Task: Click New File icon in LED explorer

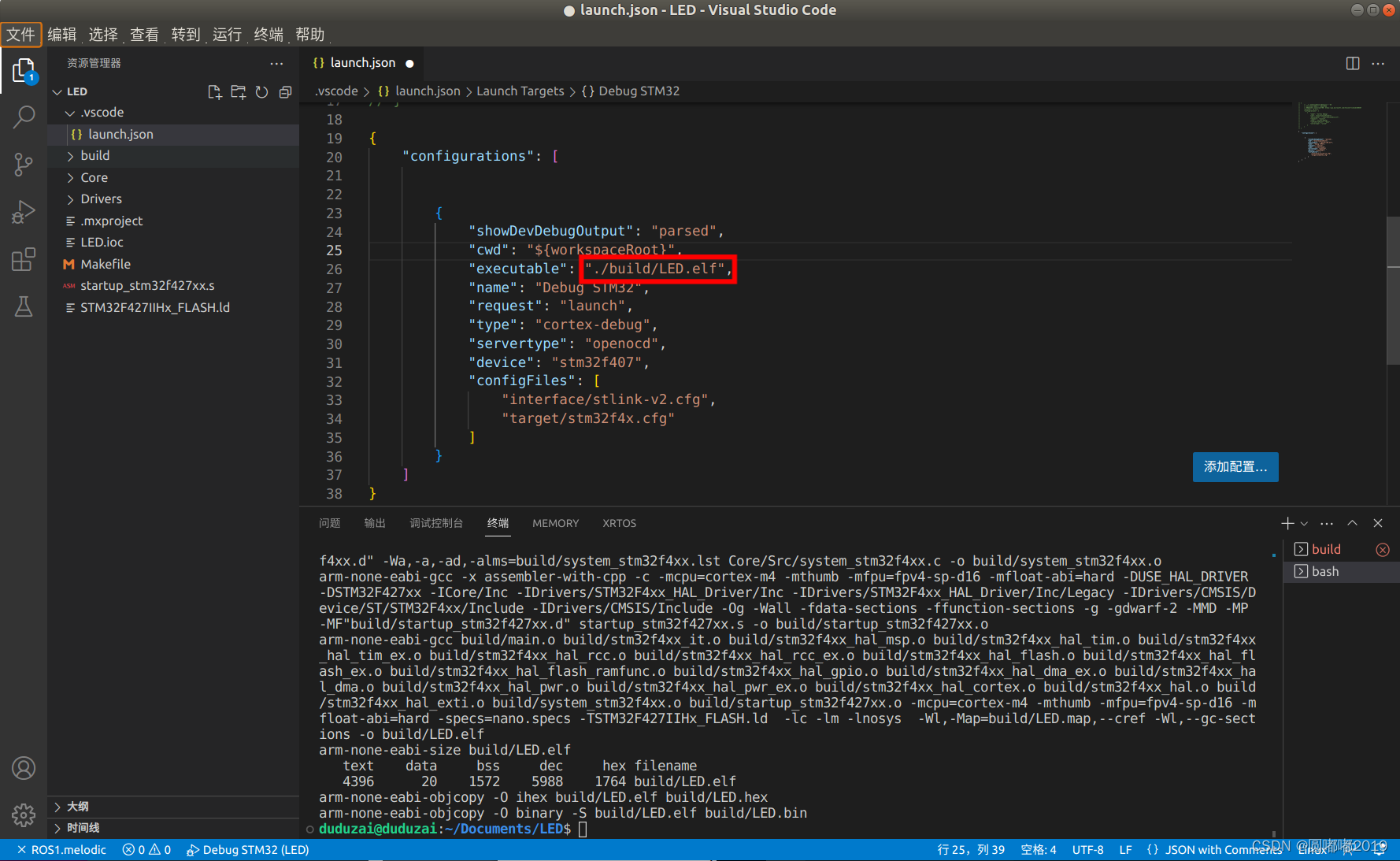Action: [214, 92]
